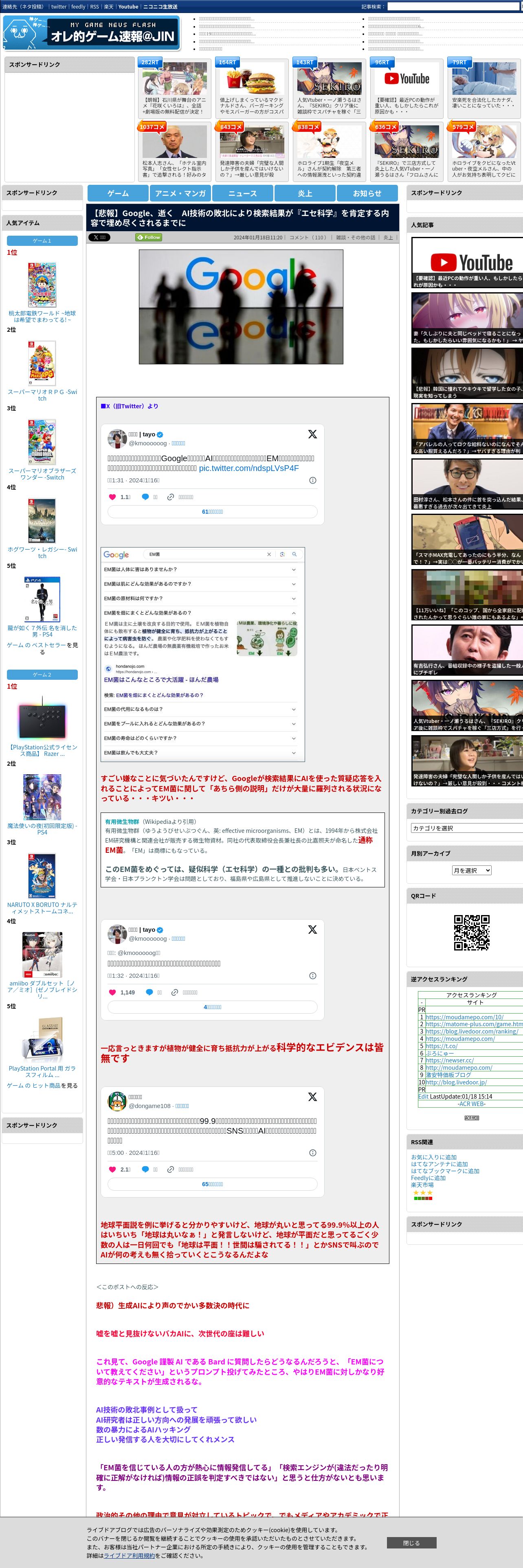Click the 65 replies button on the dongame108 tweet

pos(213,1184)
